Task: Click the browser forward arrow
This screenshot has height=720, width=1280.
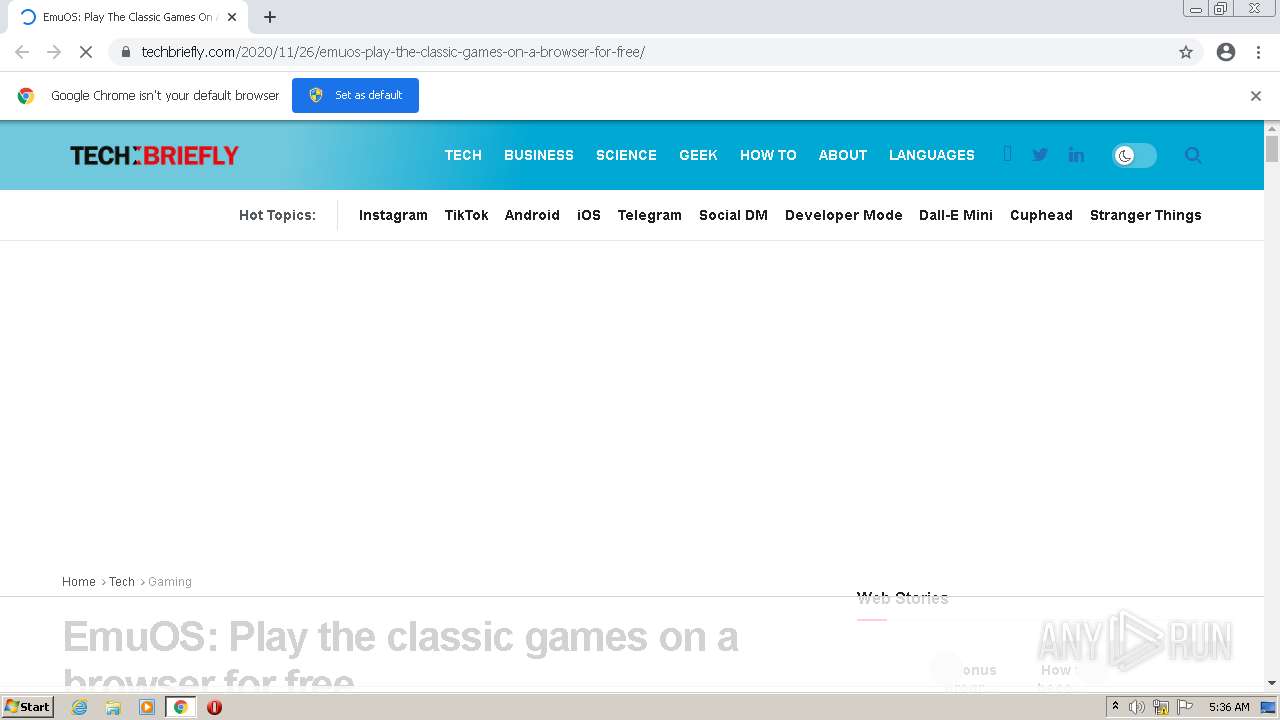Action: [x=54, y=52]
